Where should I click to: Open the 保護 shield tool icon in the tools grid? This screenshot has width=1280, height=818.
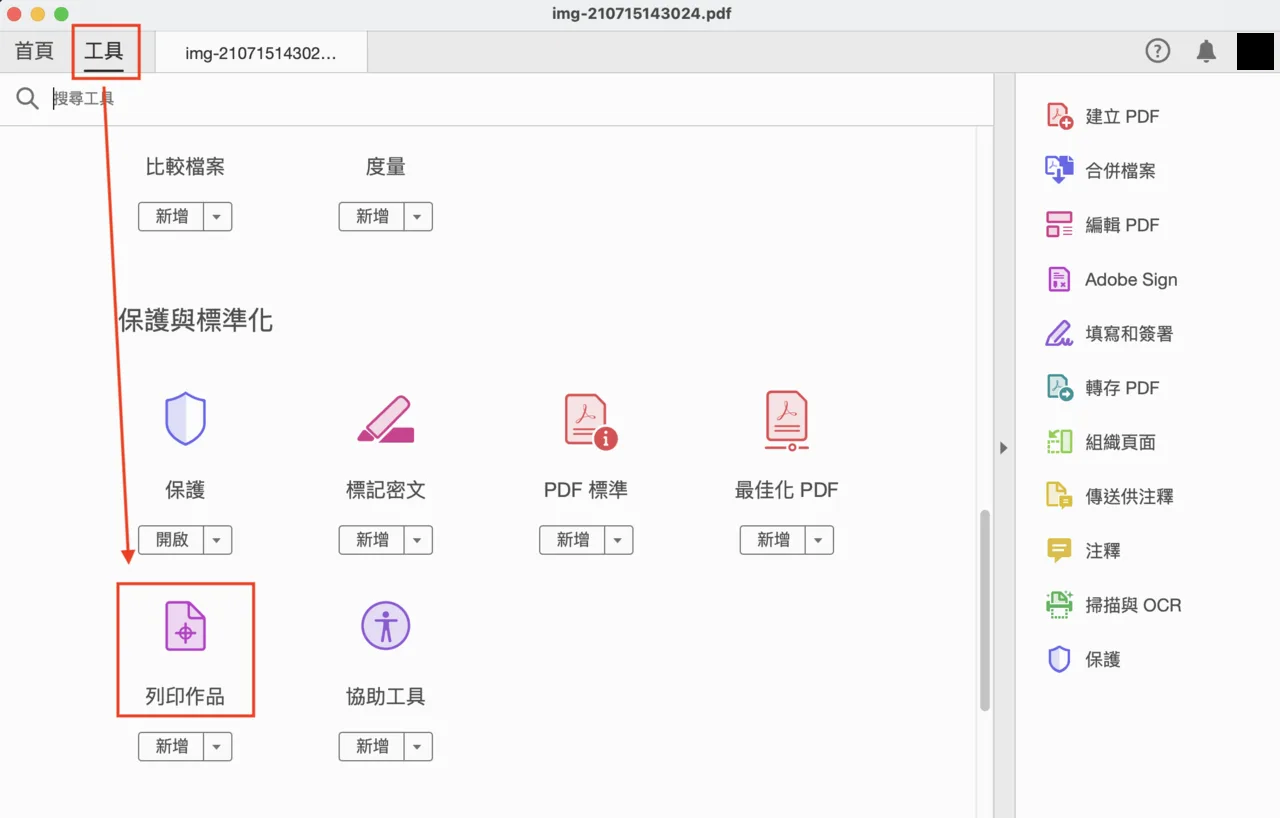pyautogui.click(x=185, y=419)
